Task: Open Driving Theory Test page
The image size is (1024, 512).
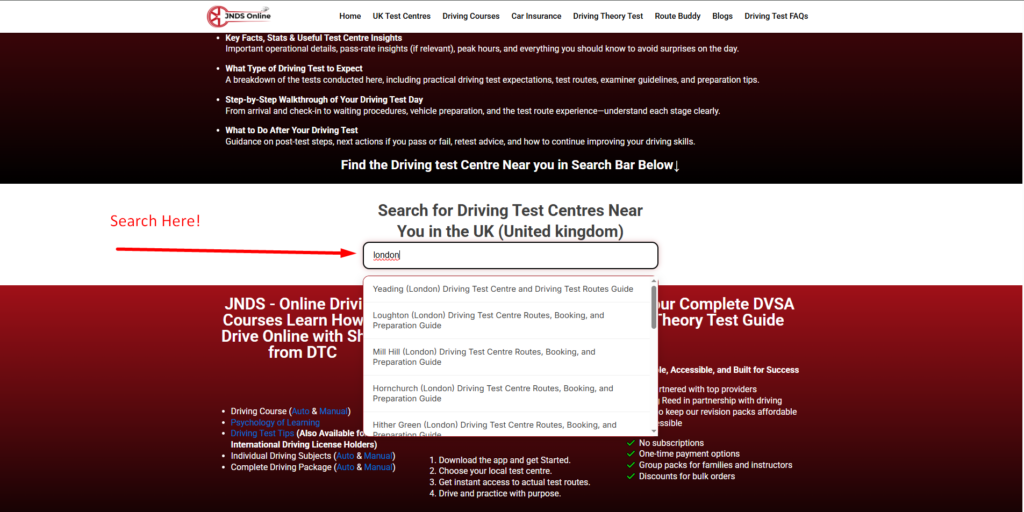Action: tap(608, 16)
